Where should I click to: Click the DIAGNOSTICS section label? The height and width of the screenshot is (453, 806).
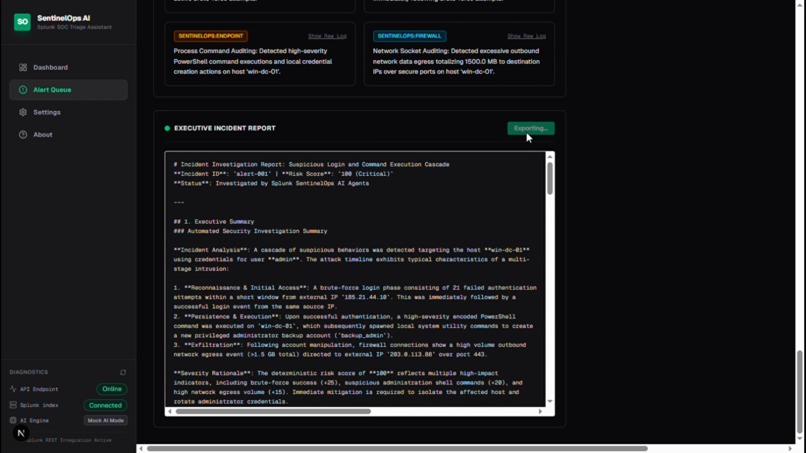coord(29,372)
